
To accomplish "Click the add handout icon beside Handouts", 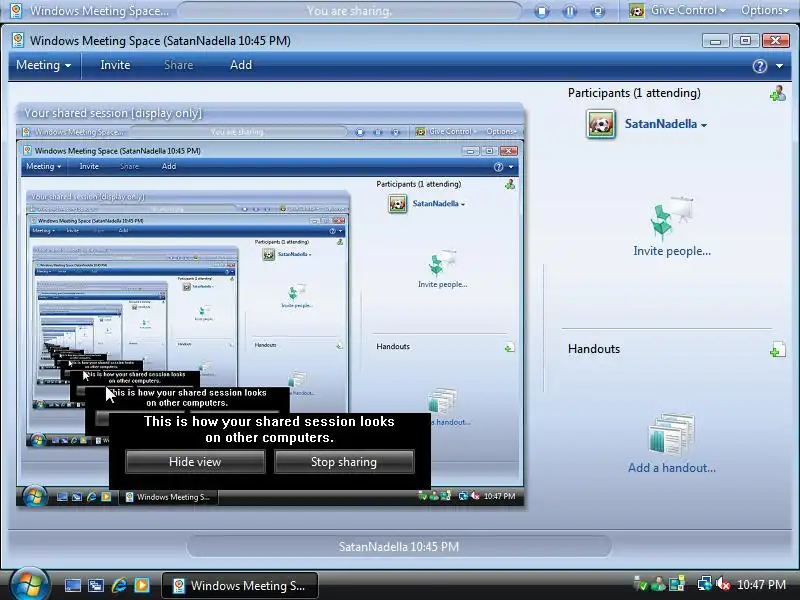I will 778,349.
